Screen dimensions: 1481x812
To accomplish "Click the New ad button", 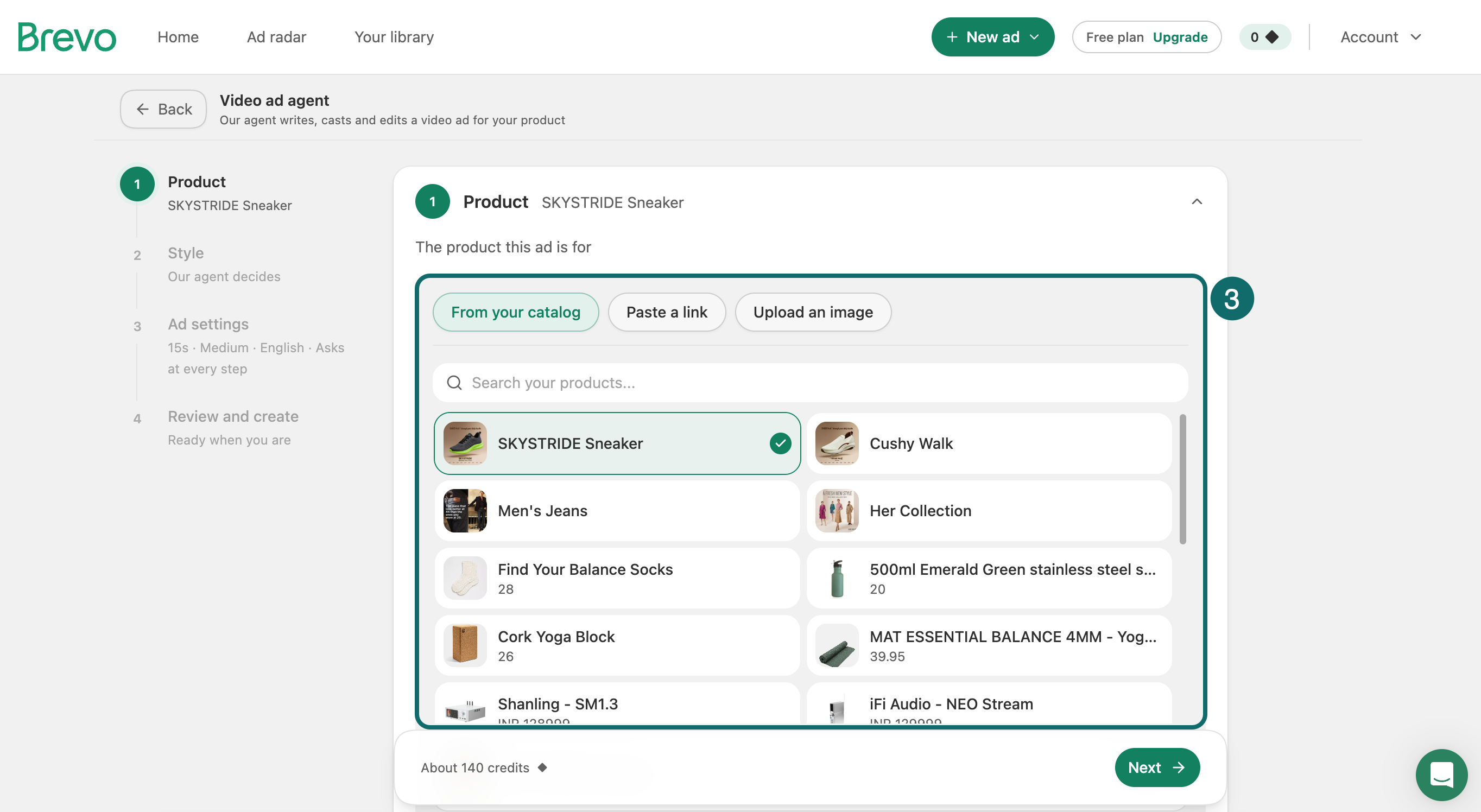I will click(992, 37).
